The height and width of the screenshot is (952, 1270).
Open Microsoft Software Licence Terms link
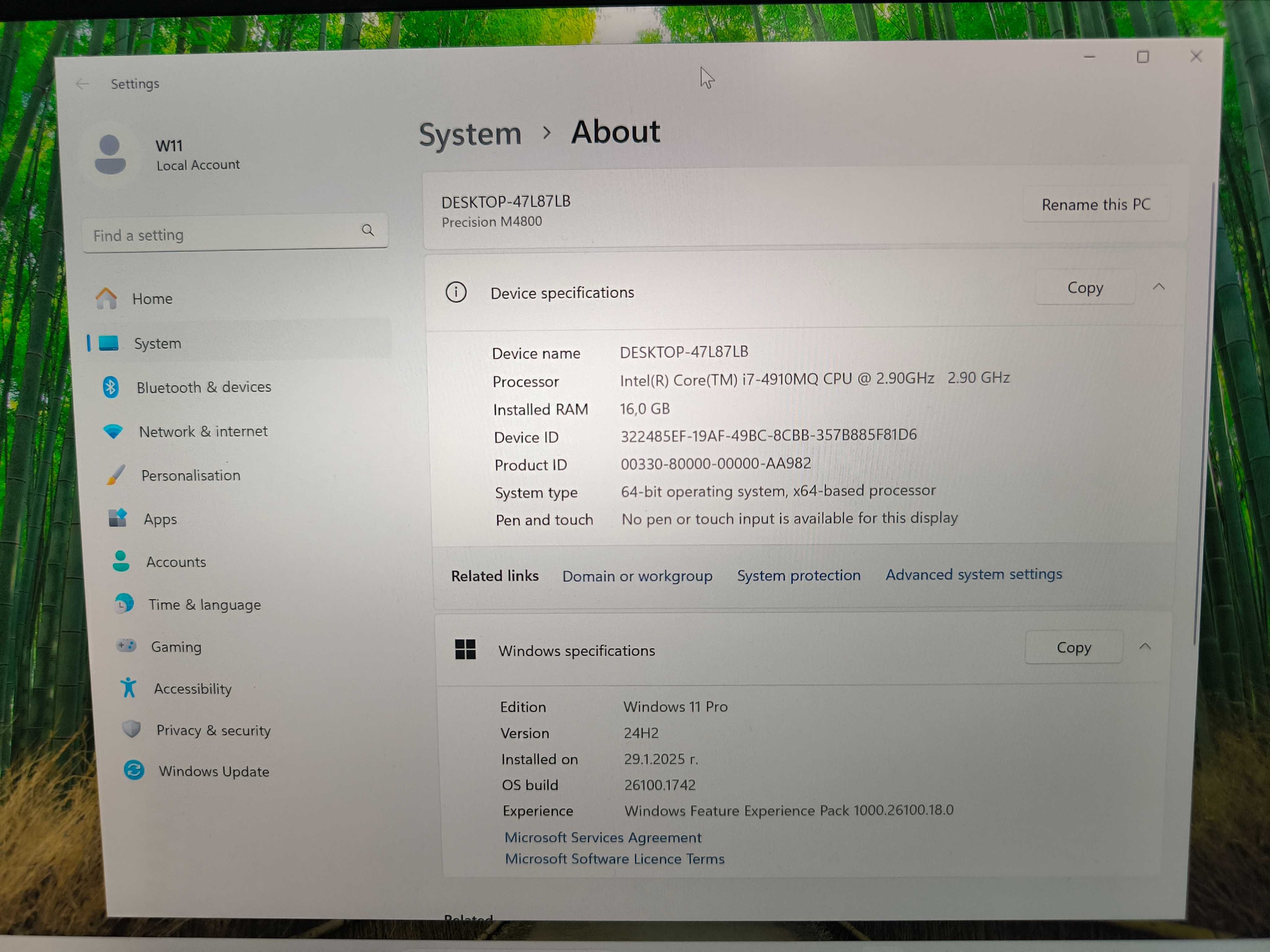pyautogui.click(x=614, y=858)
